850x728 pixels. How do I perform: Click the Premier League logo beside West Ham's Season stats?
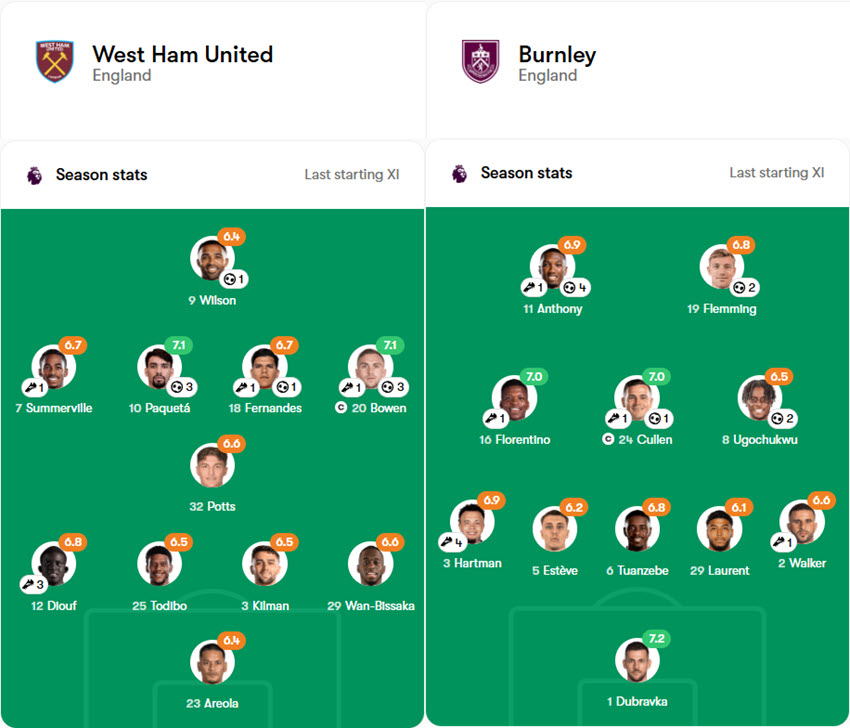coord(32,174)
